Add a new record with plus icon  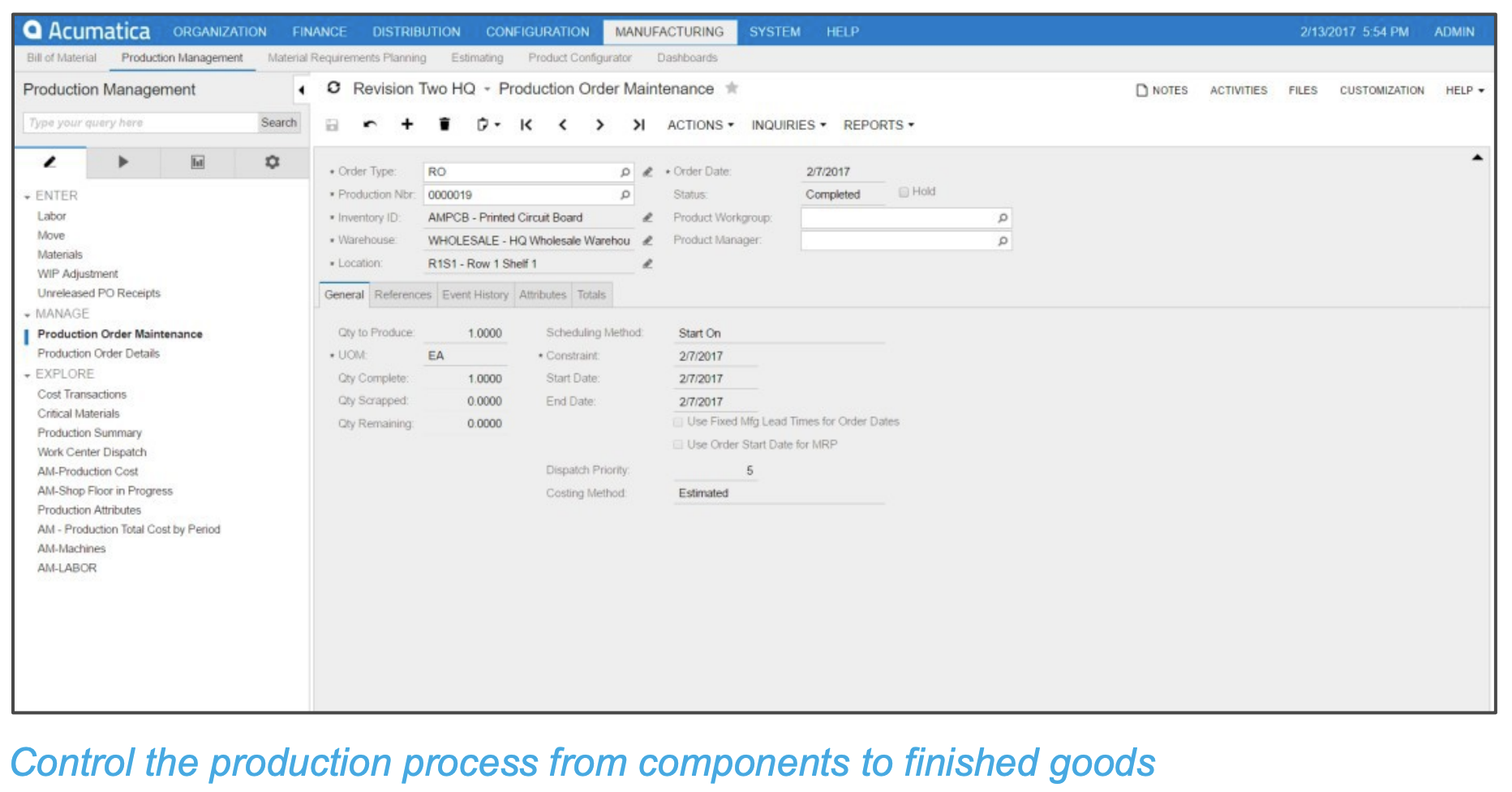pos(407,124)
